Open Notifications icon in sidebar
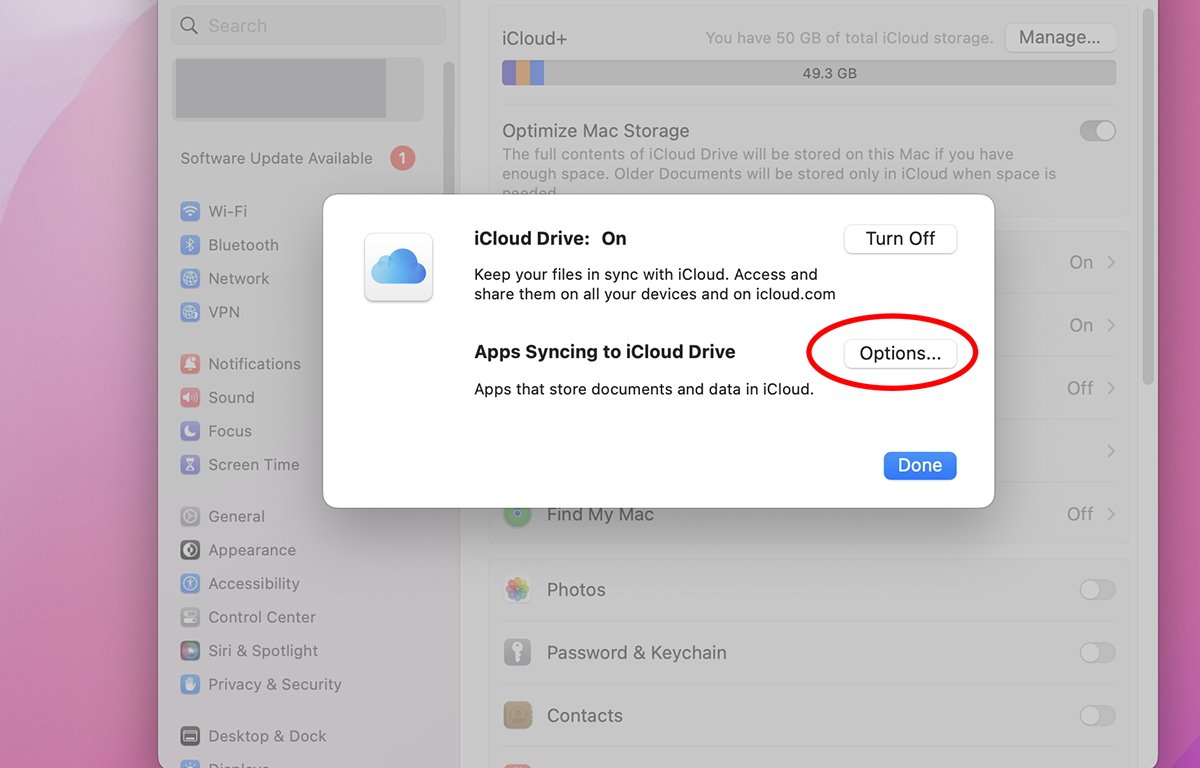Viewport: 1200px width, 768px height. tap(190, 364)
